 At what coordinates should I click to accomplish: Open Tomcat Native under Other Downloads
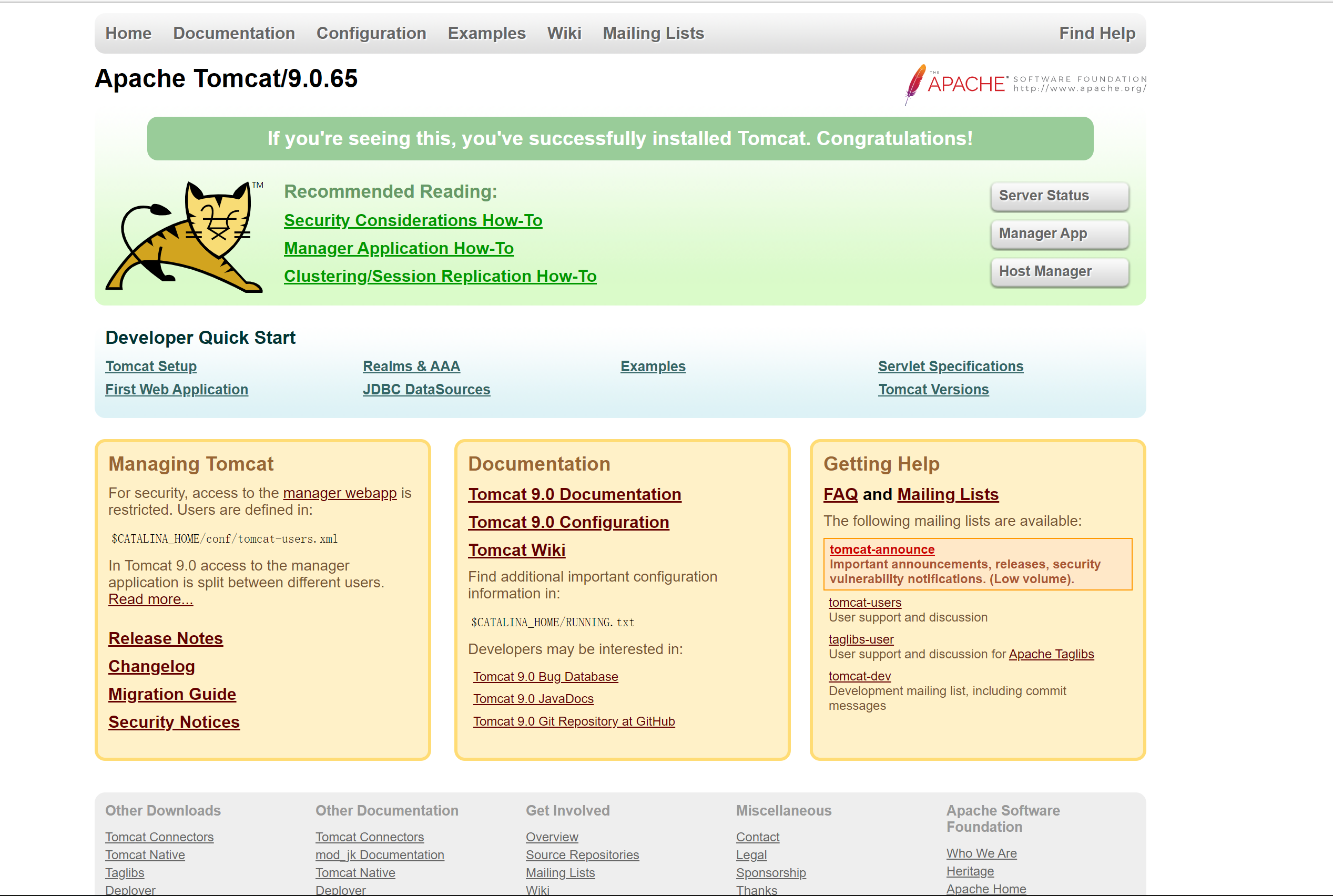tap(145, 855)
